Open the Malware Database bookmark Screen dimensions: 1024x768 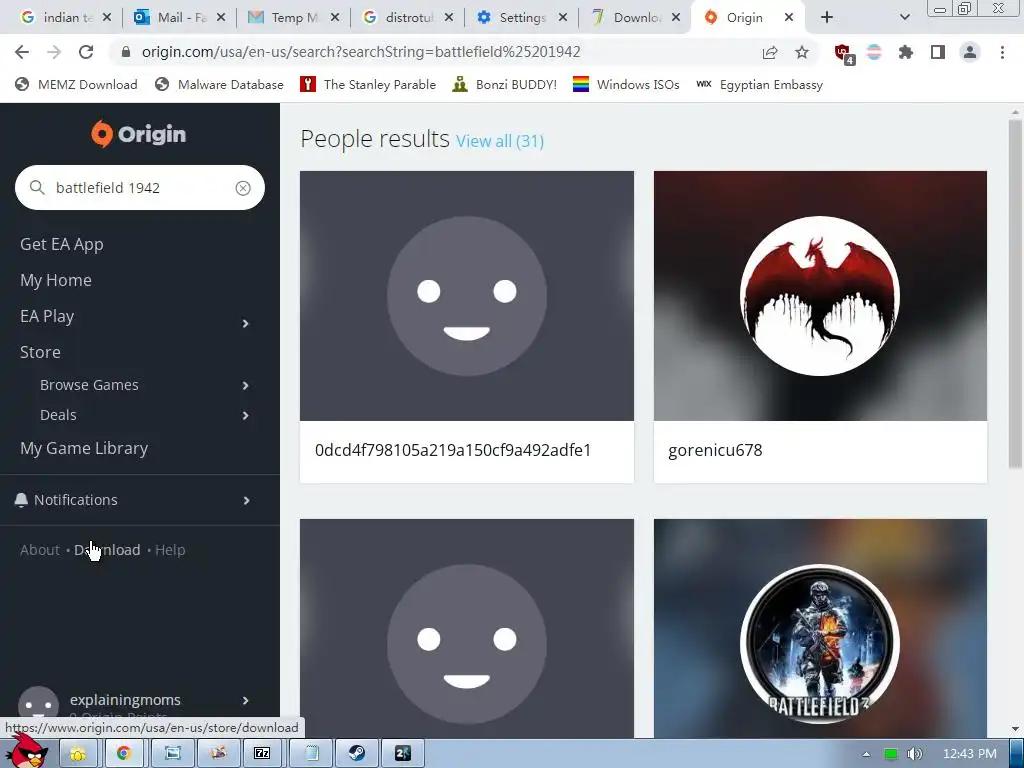pos(220,84)
